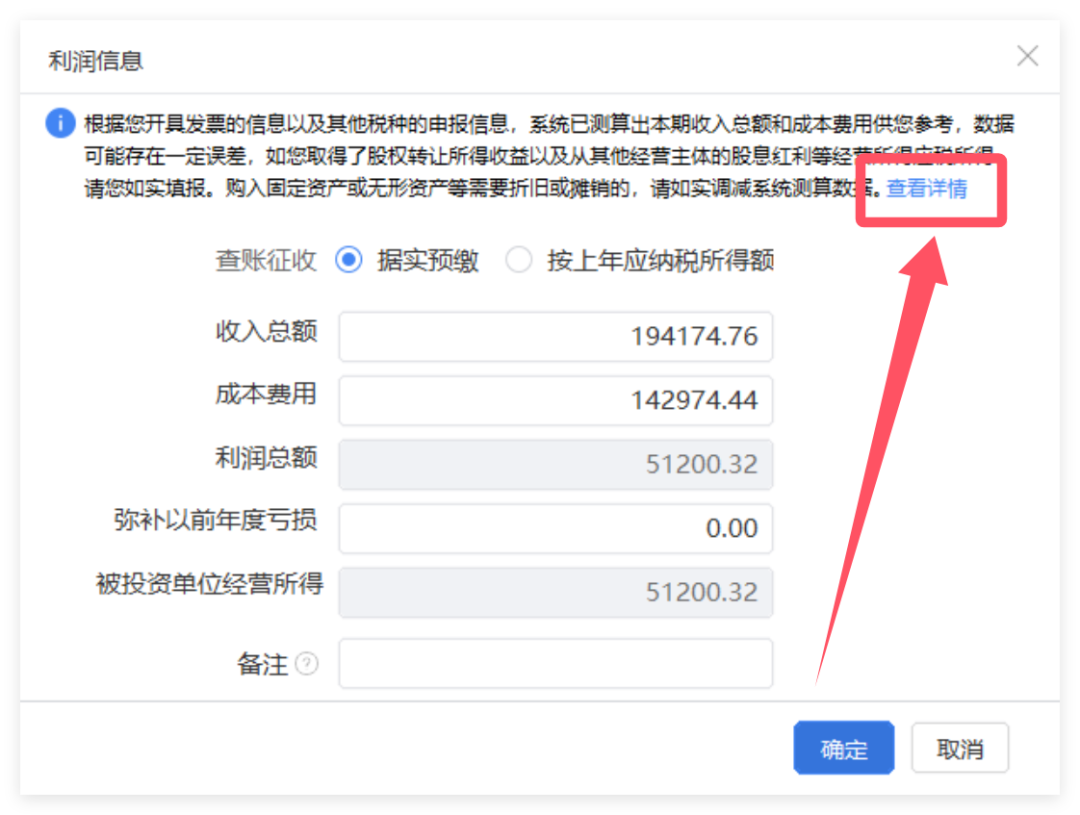Select the 按上年应纳税所得额 radio button
The height and width of the screenshot is (815, 1080).
click(519, 259)
